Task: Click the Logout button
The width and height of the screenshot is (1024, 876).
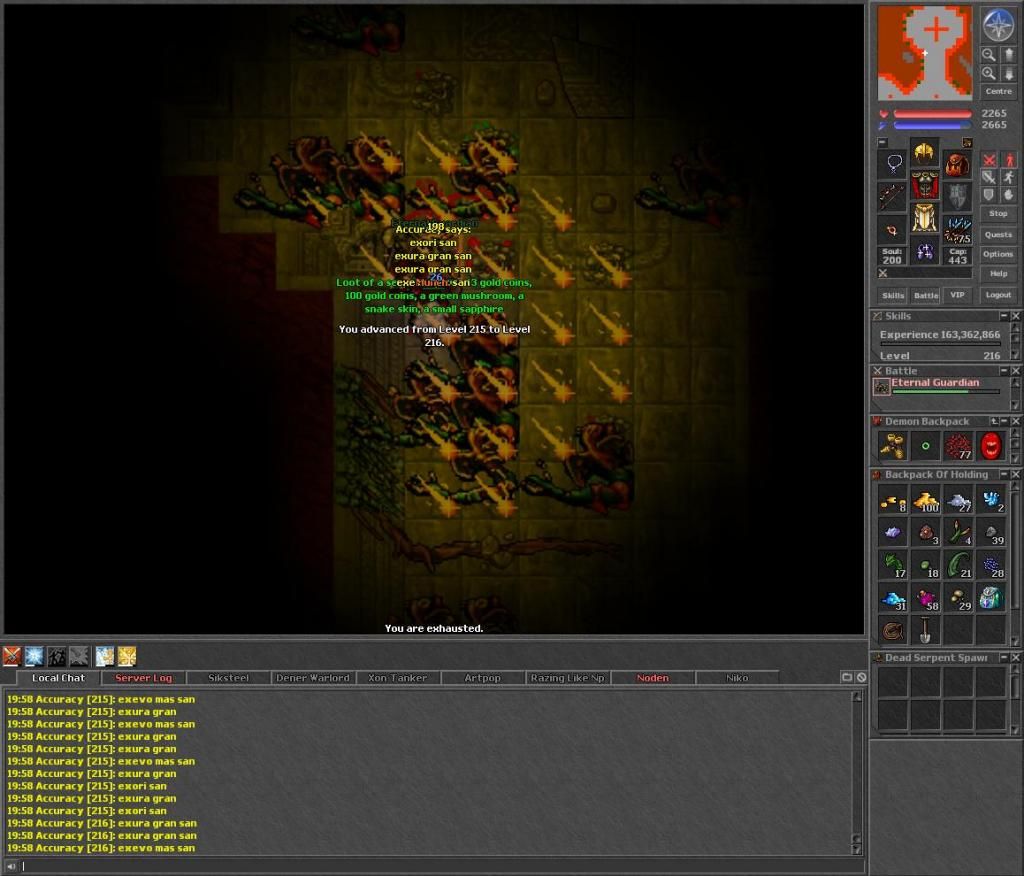Action: 998,295
